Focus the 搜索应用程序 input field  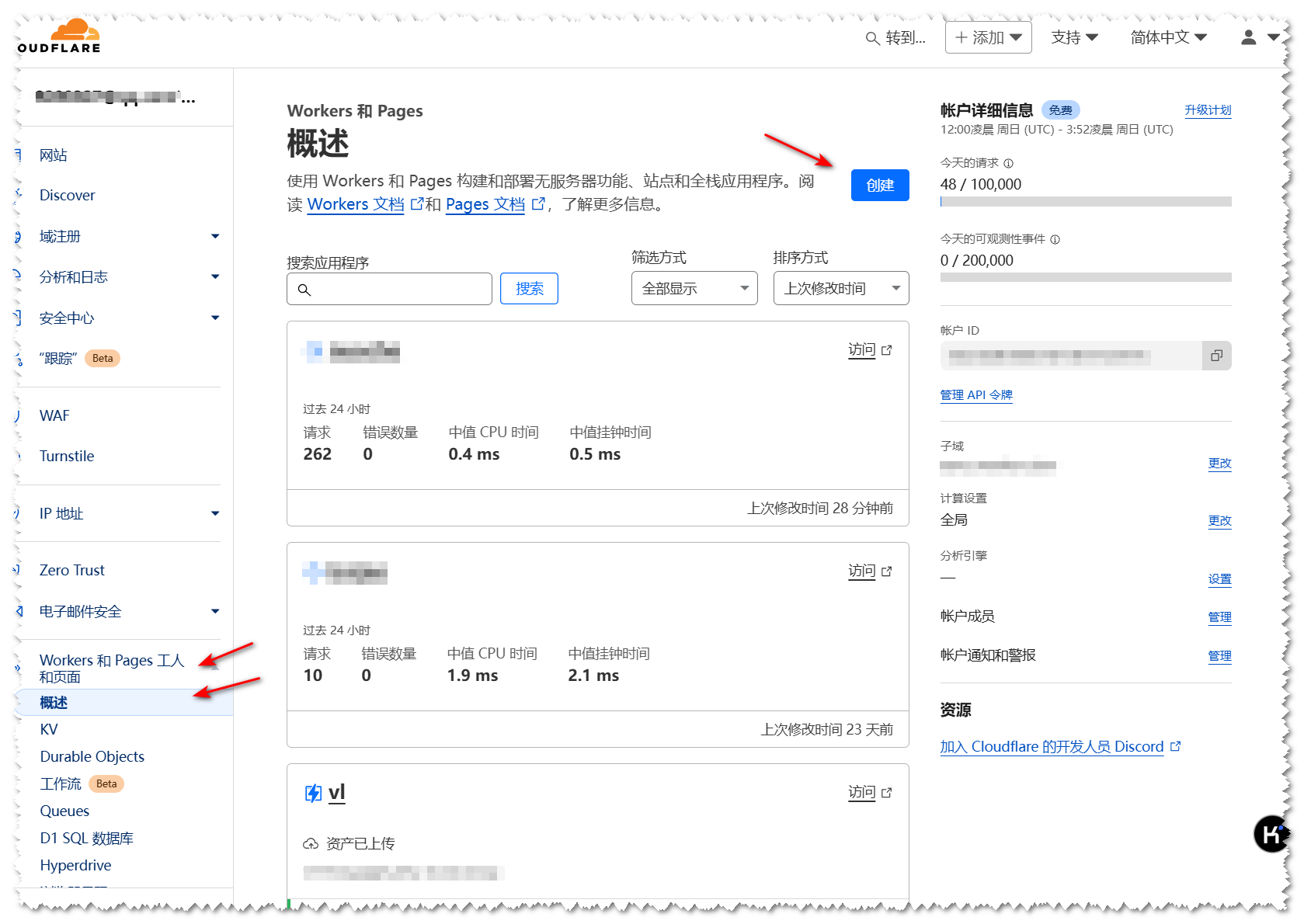[389, 289]
